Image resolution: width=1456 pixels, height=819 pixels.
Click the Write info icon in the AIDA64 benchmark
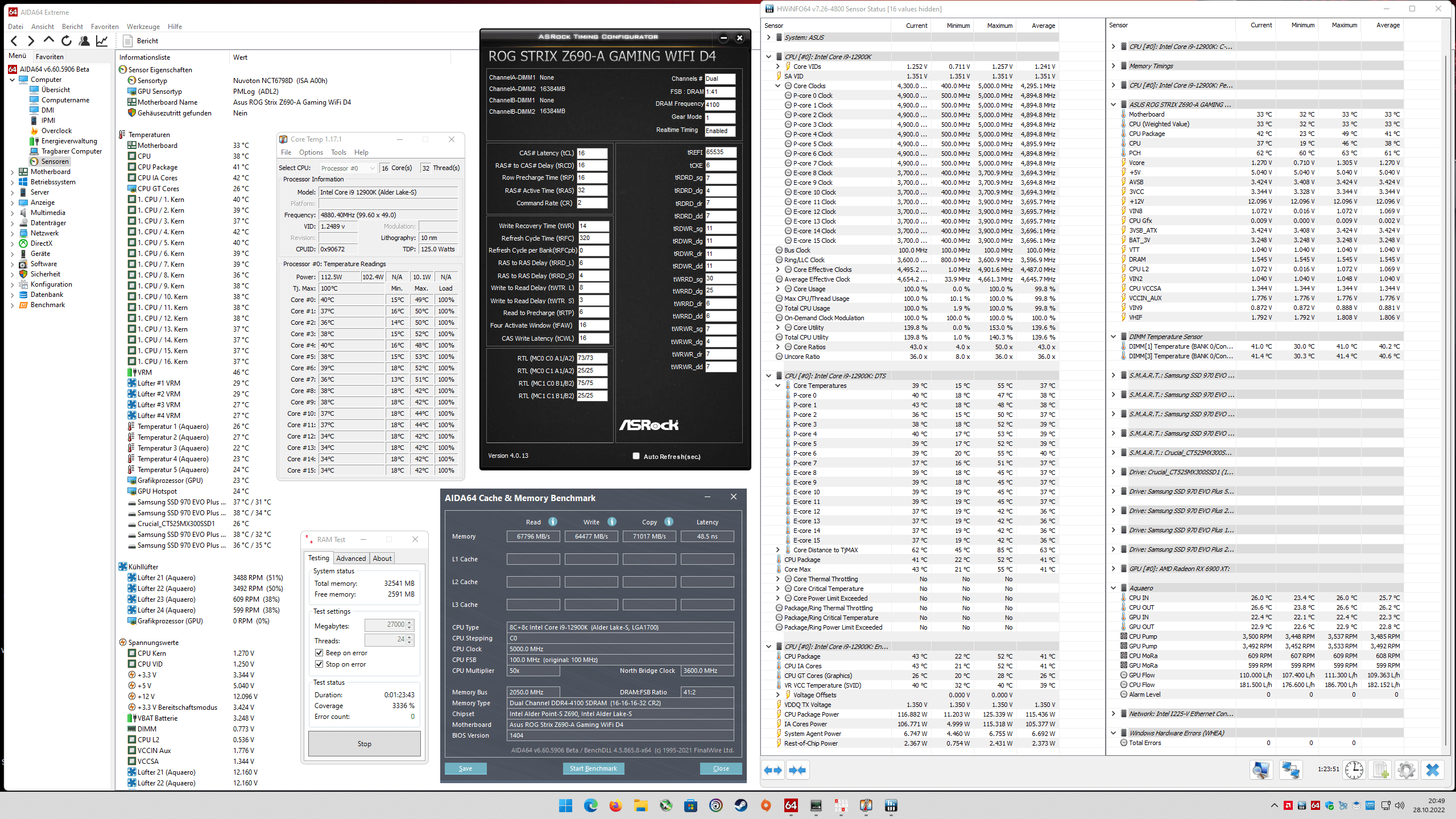point(612,522)
